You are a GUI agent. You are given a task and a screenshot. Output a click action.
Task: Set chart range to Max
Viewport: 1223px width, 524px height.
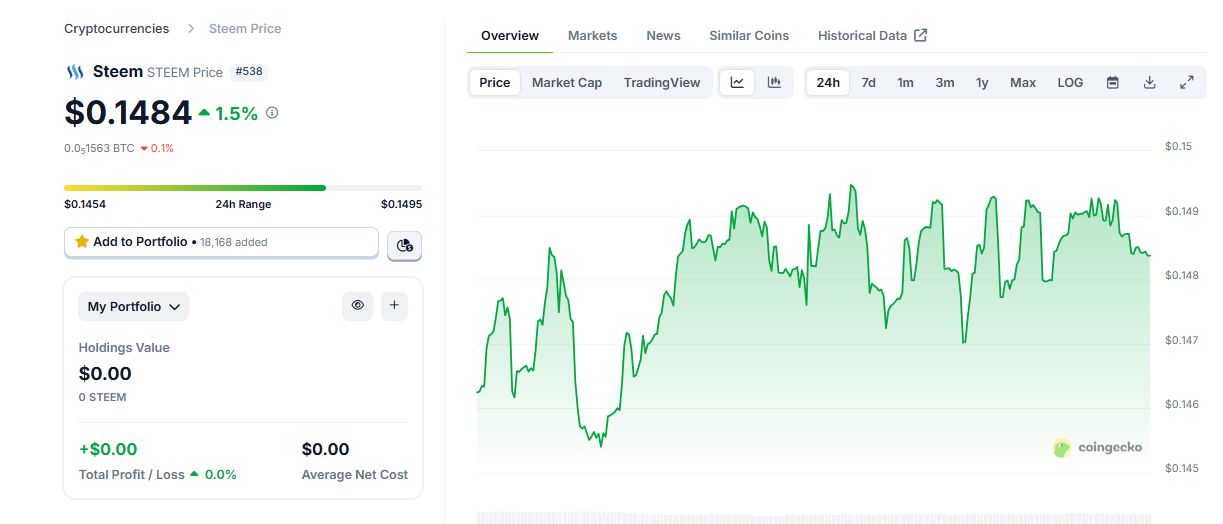[1023, 83]
